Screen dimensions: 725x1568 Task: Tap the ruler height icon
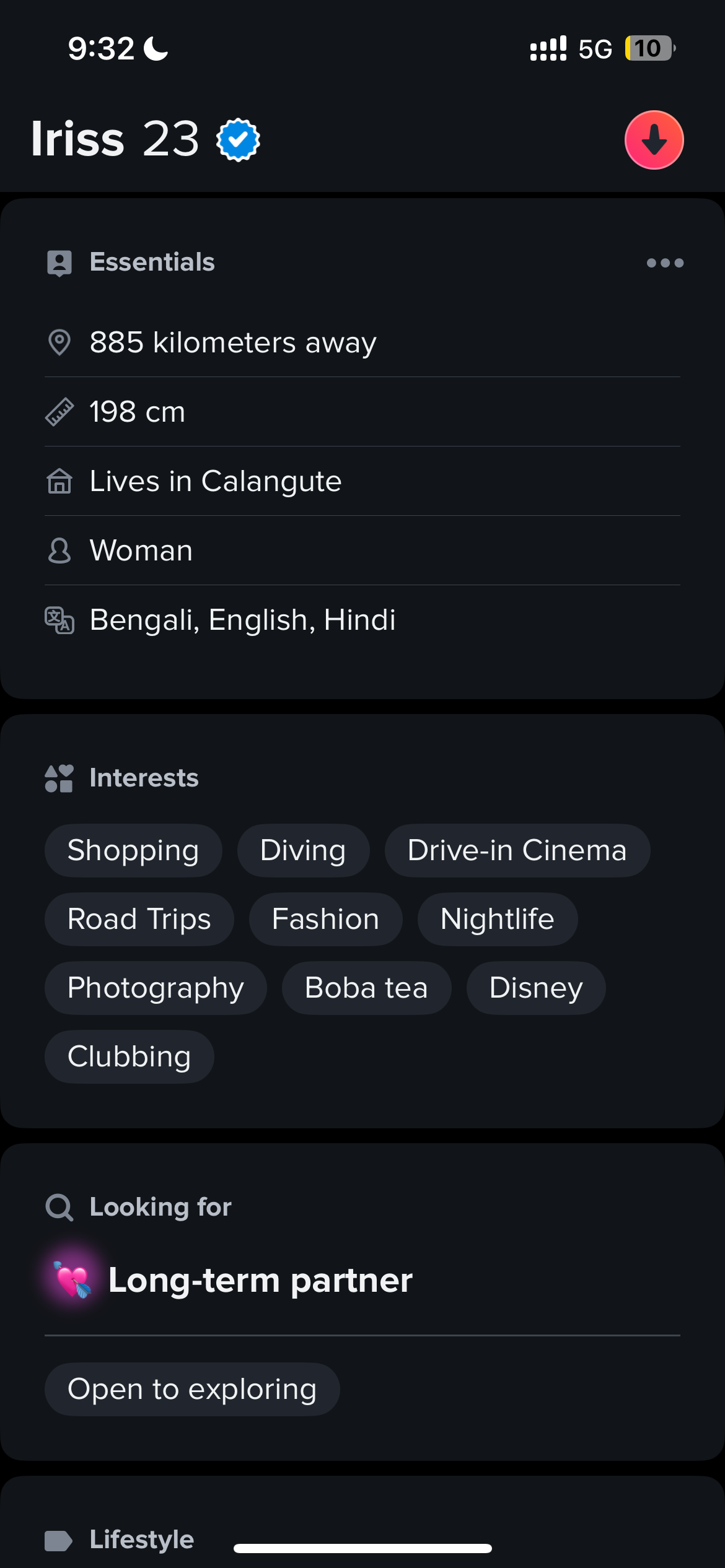click(59, 412)
